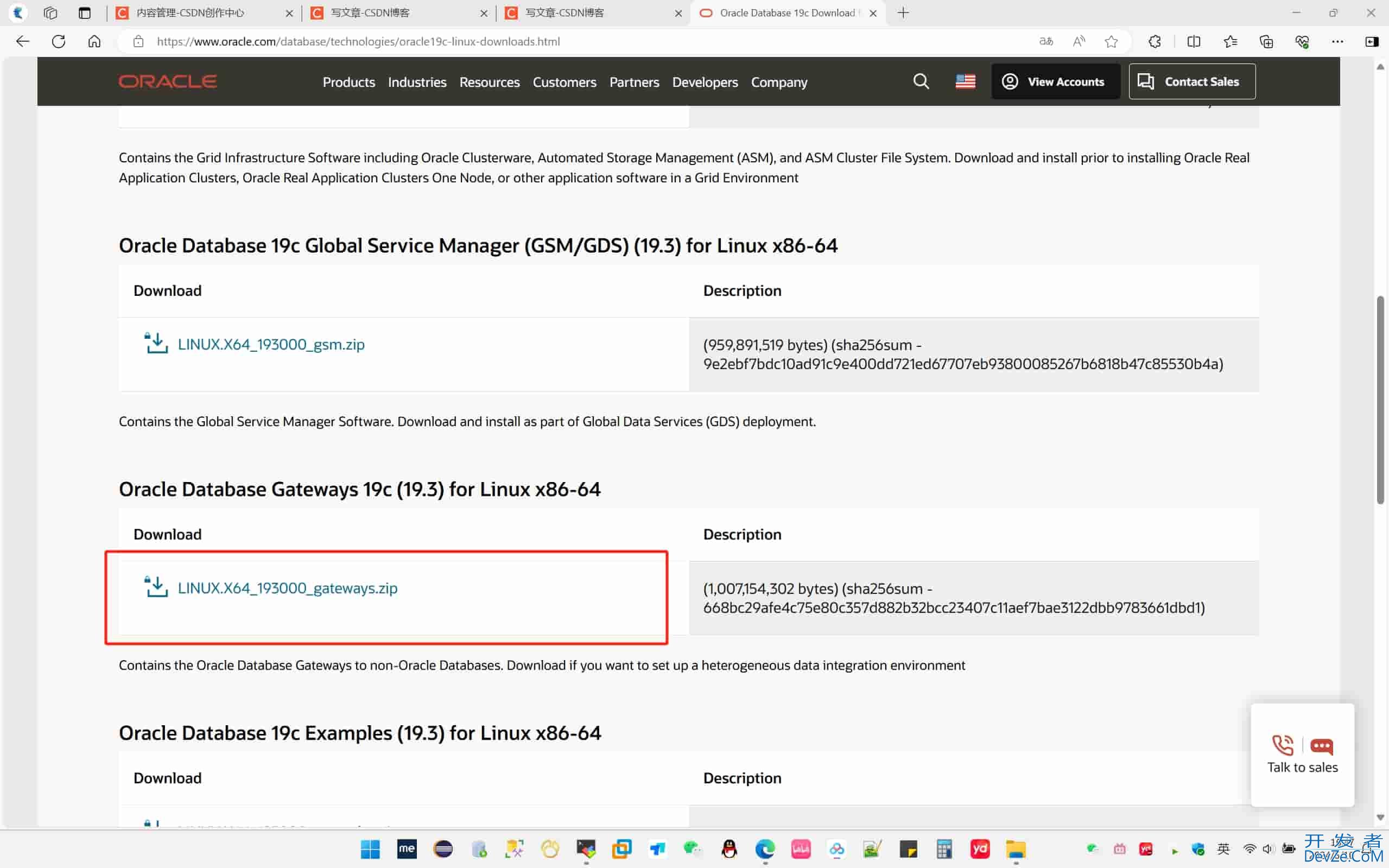Launch QQ penguin from the taskbar
Screen dimensions: 1389x868
click(x=729, y=848)
